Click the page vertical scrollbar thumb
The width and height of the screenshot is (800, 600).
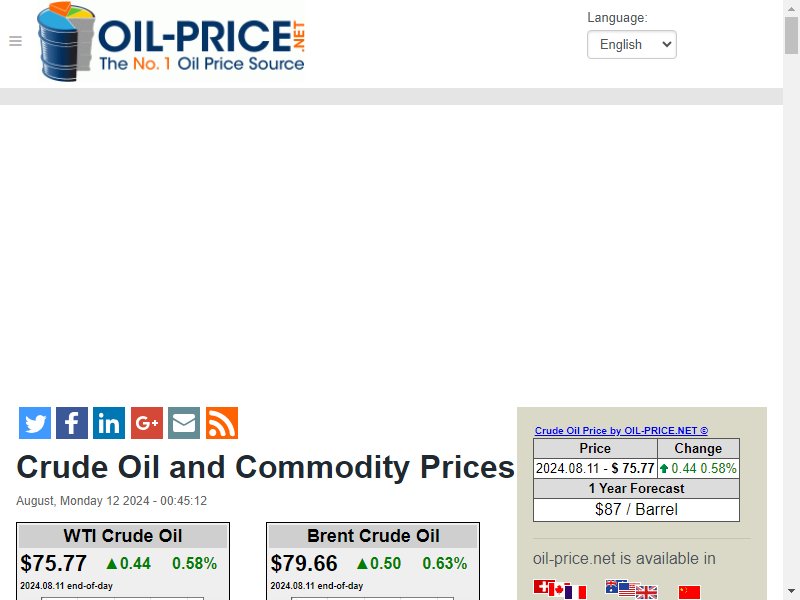pos(791,35)
